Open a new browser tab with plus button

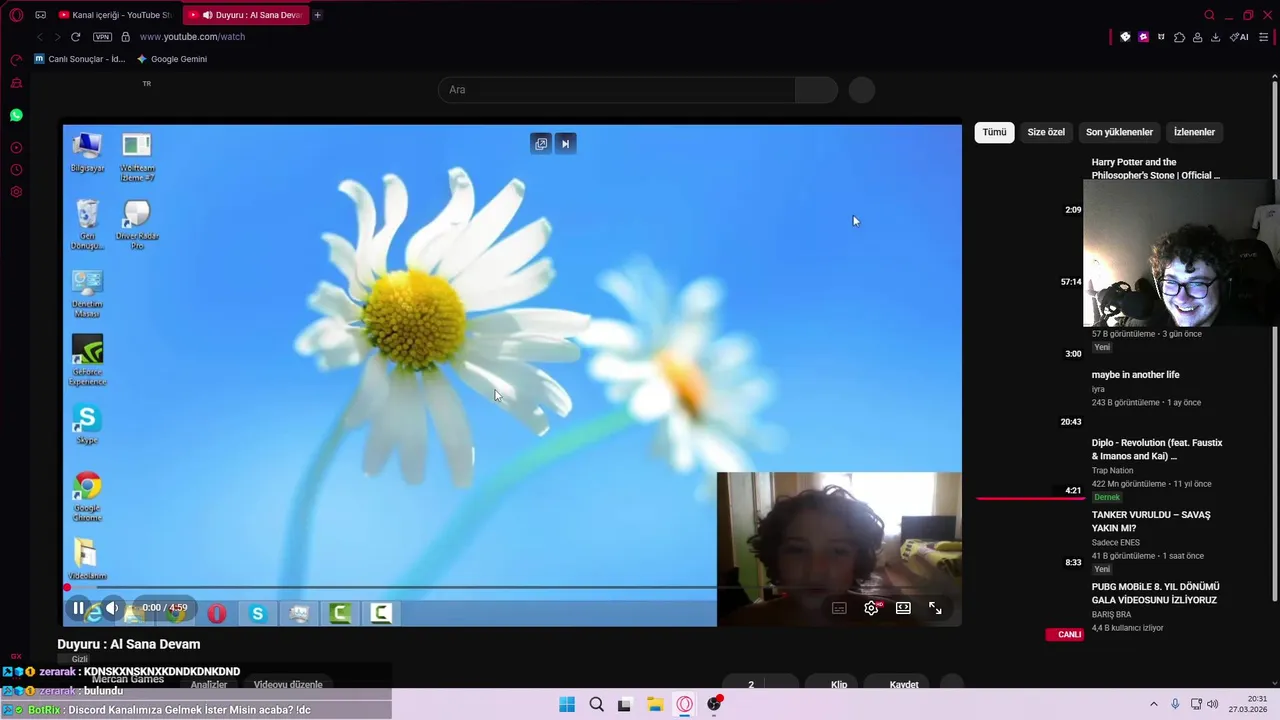click(x=318, y=15)
